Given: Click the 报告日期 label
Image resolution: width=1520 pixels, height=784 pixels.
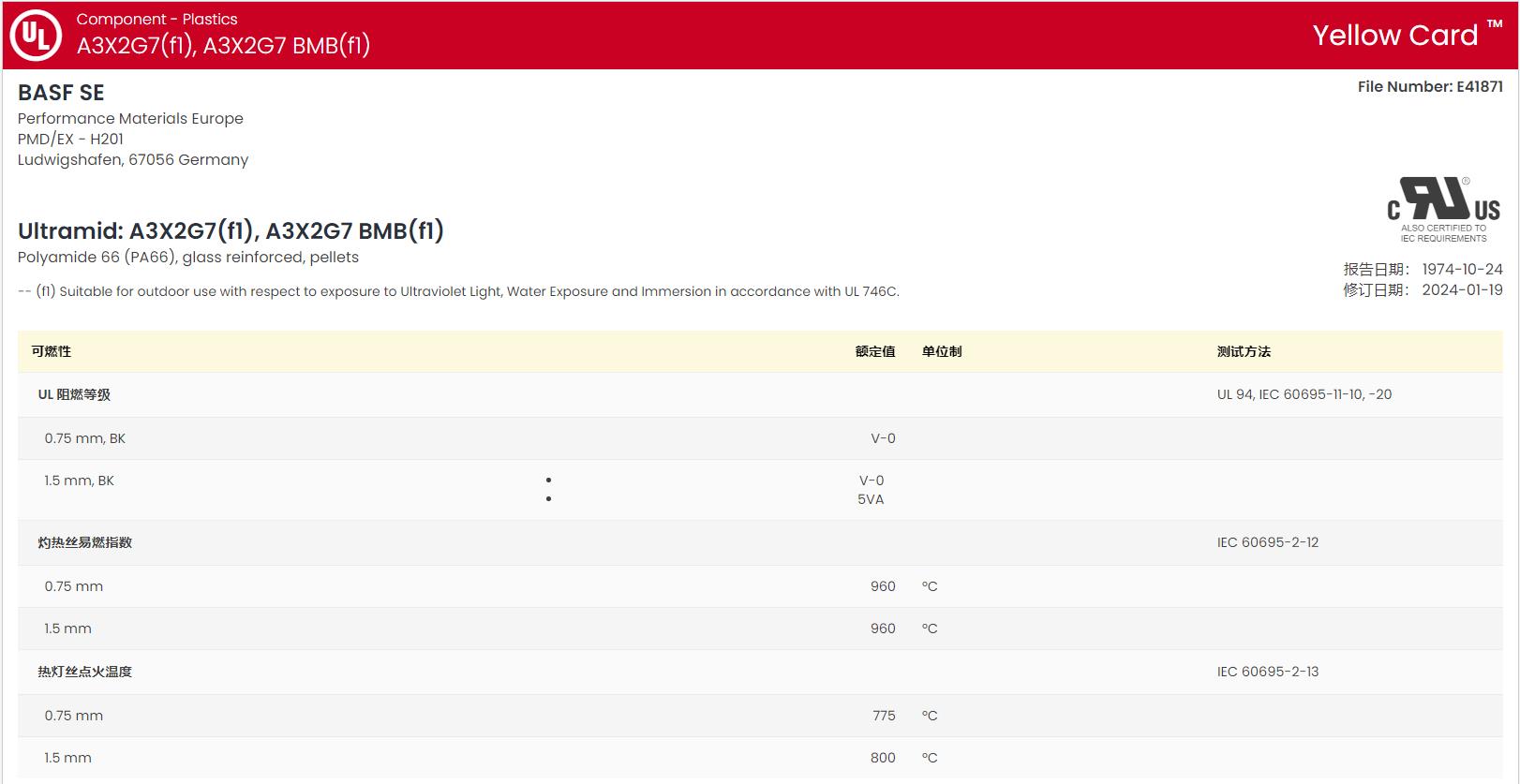Looking at the screenshot, I should (1376, 269).
